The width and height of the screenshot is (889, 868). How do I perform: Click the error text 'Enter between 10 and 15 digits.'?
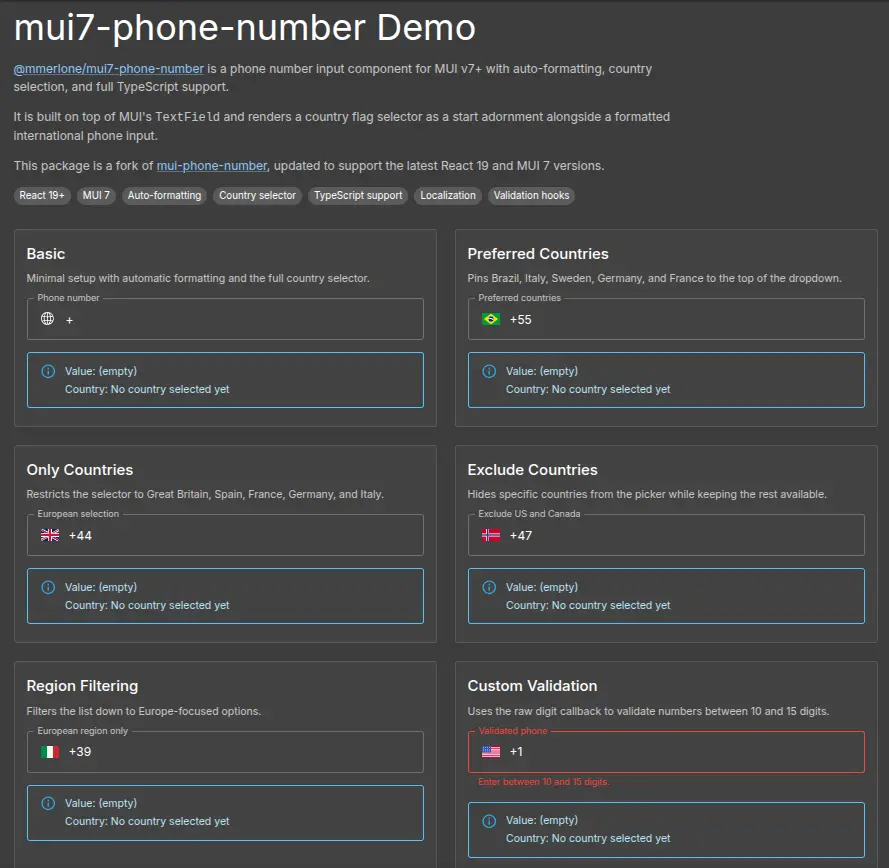tap(544, 782)
